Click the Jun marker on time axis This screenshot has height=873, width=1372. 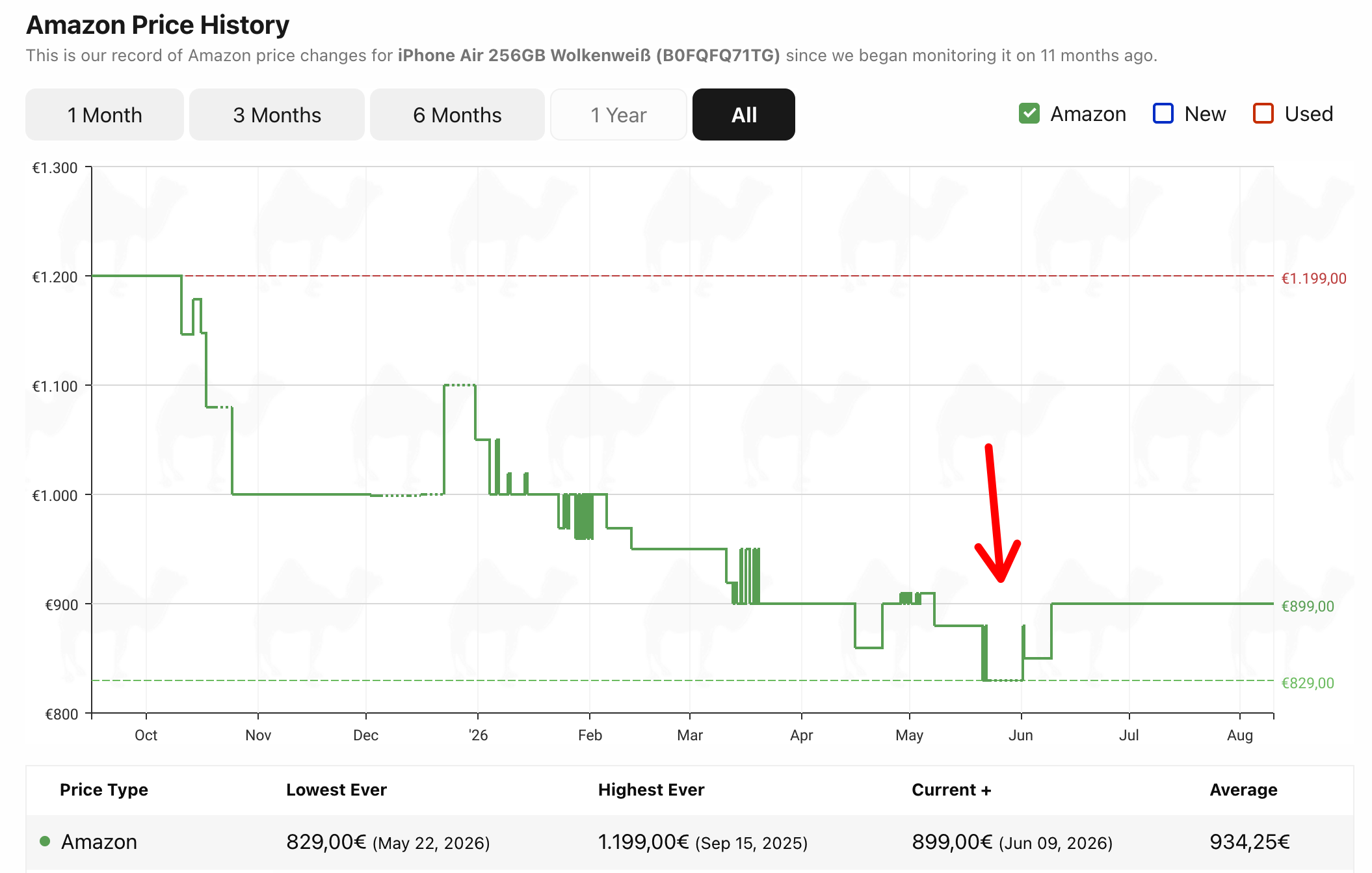point(1021,735)
